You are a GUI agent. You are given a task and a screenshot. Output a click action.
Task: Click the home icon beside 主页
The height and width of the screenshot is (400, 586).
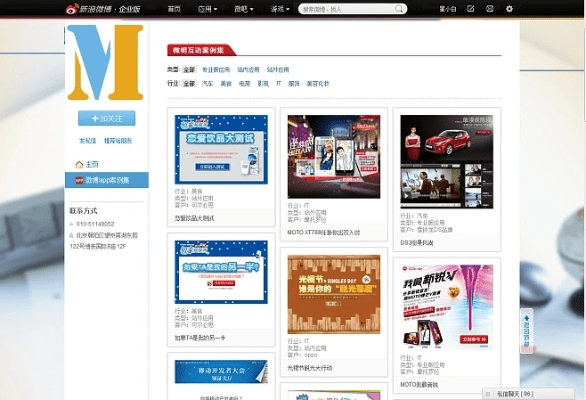click(79, 164)
